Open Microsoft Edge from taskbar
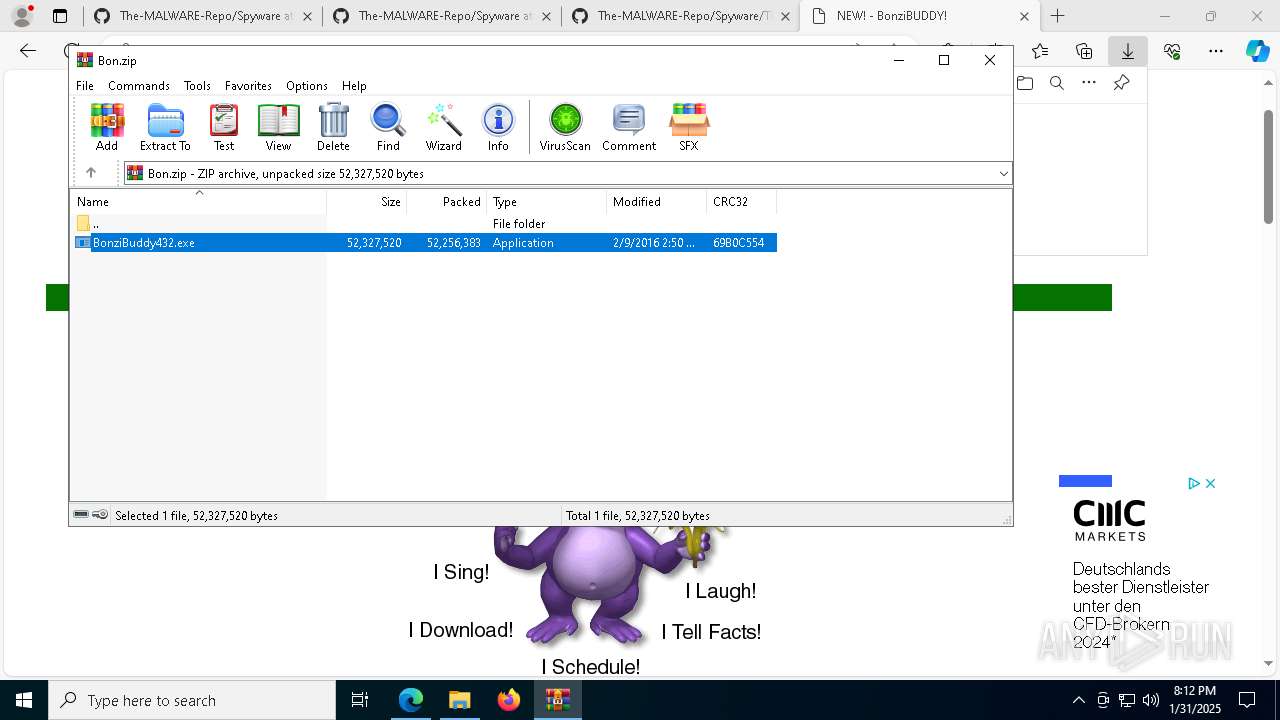The width and height of the screenshot is (1280, 720). [411, 700]
